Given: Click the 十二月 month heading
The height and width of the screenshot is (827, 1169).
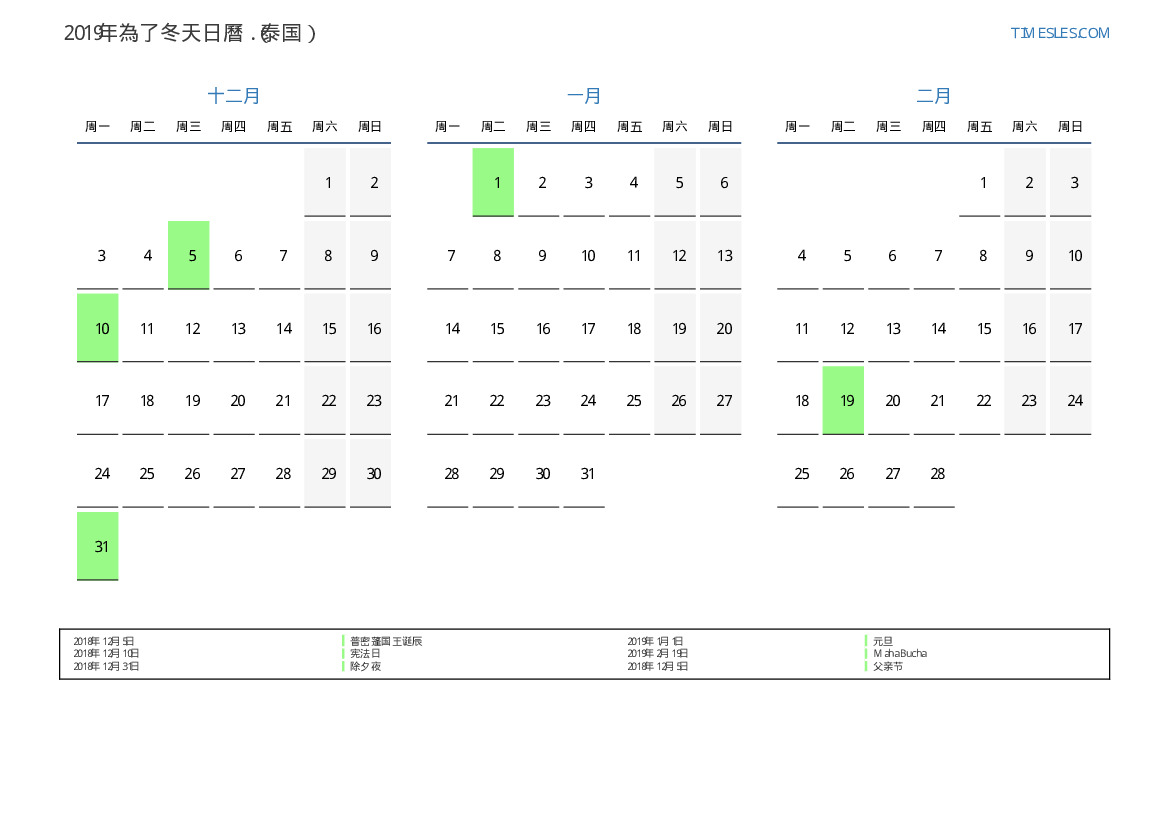Looking at the screenshot, I should tap(234, 96).
